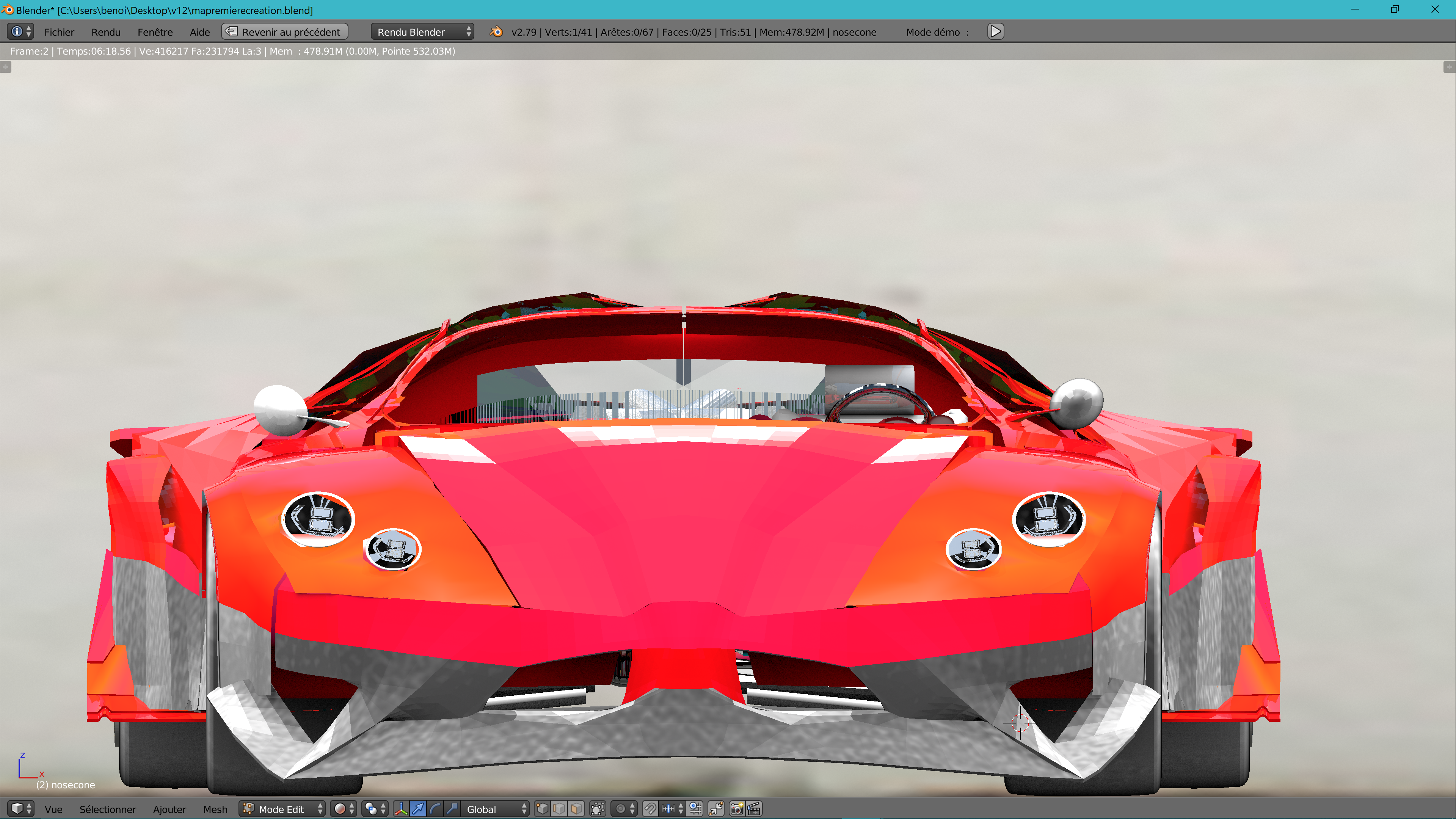Toggle snap onto itself option
The width and height of the screenshot is (1456, 819).
[x=695, y=809]
